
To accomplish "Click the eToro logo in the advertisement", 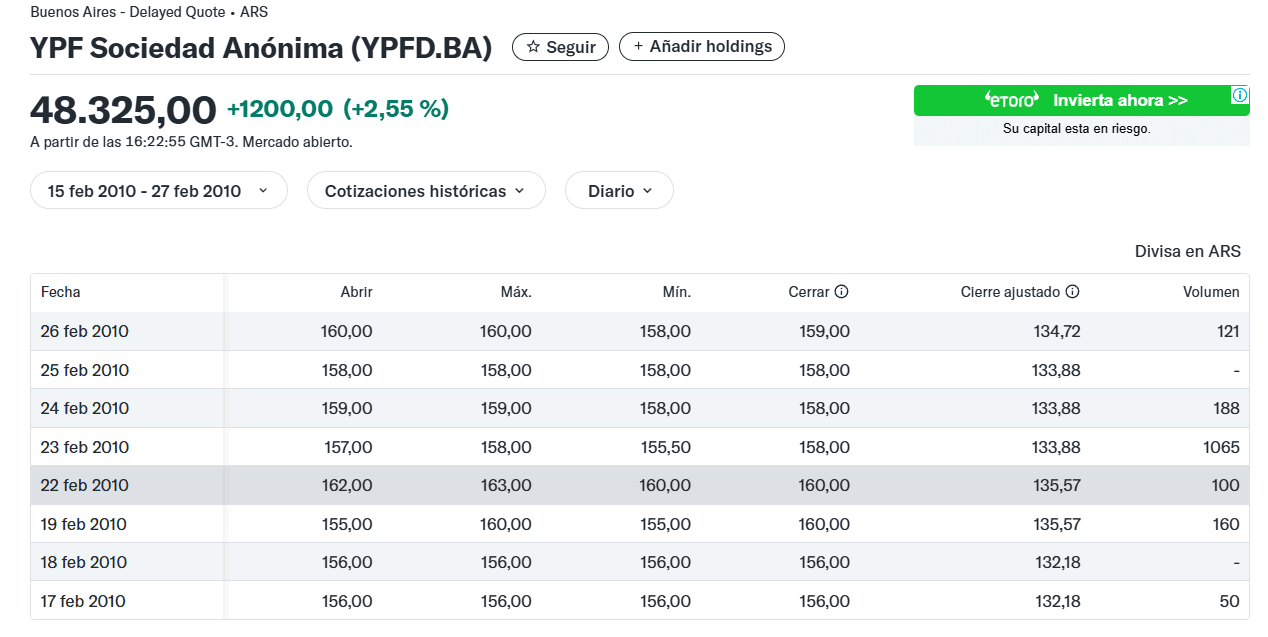I will (1010, 100).
